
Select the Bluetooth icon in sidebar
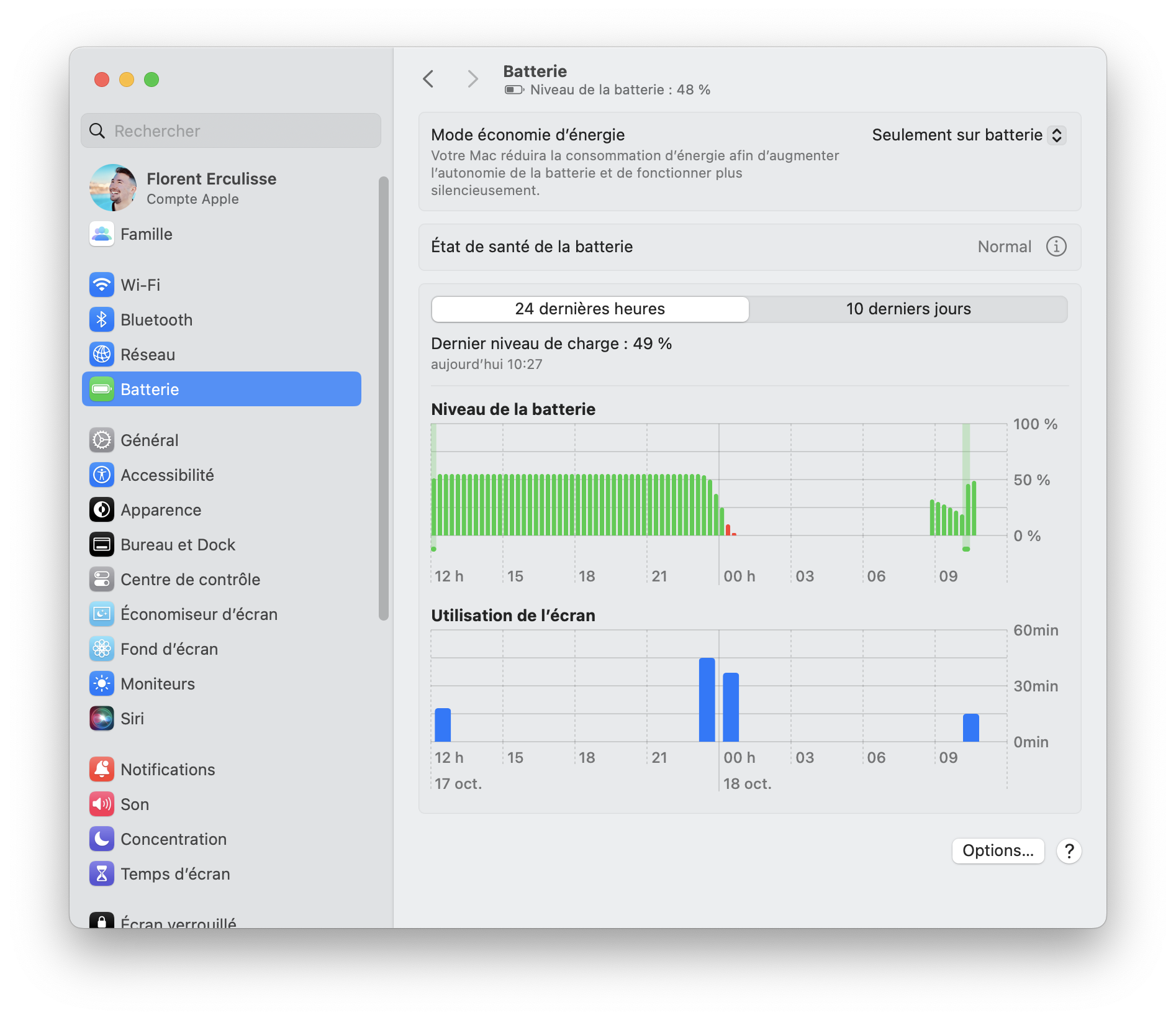point(102,320)
